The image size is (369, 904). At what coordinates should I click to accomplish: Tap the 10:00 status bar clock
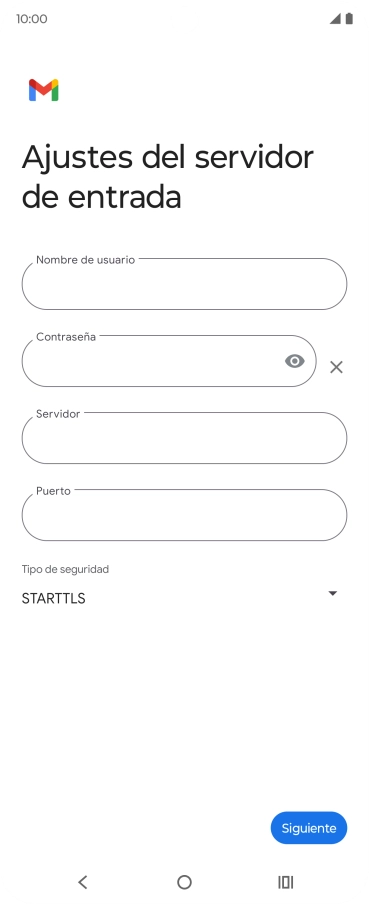(32, 19)
